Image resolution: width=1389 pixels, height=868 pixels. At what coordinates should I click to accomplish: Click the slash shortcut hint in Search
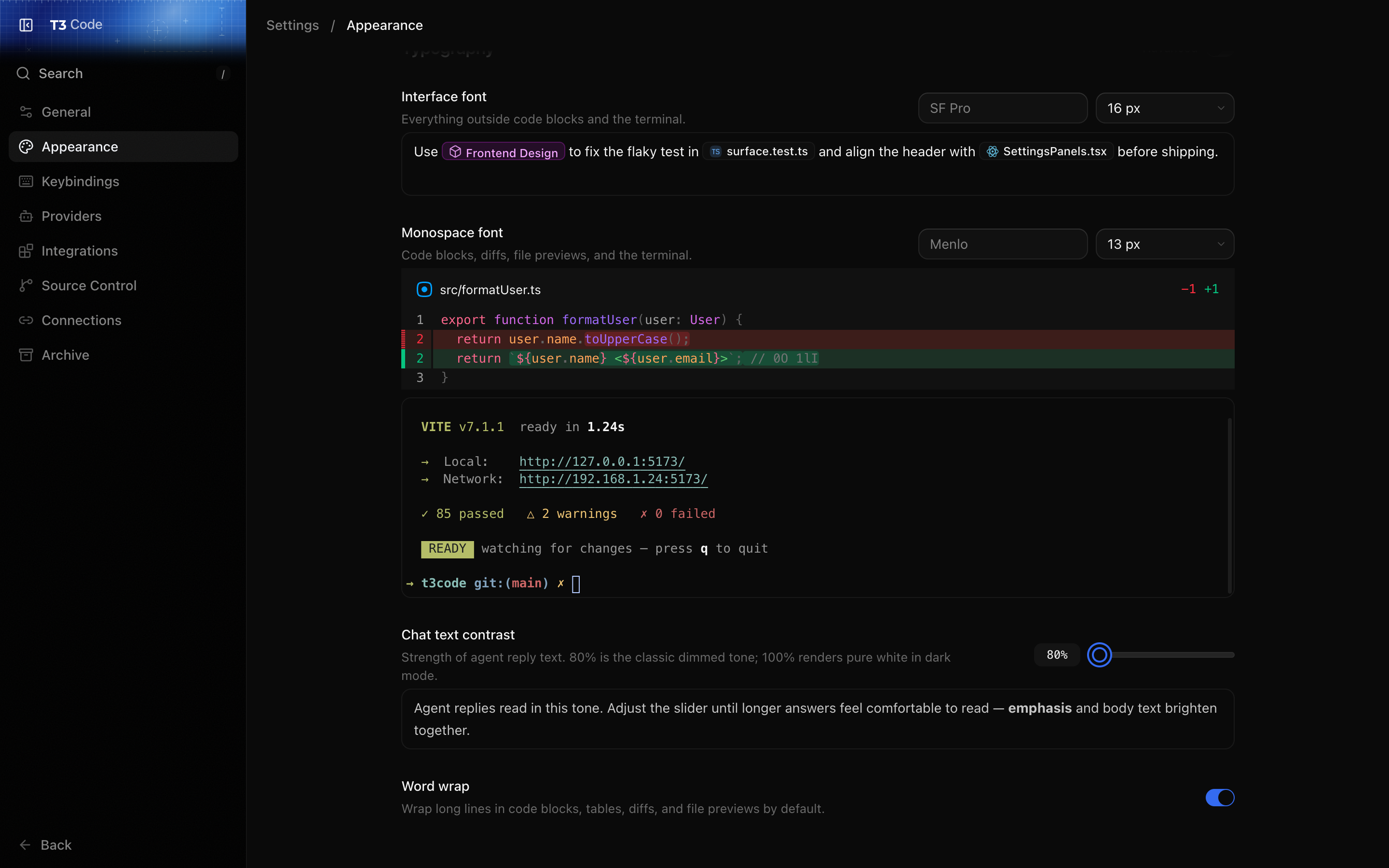pyautogui.click(x=223, y=74)
